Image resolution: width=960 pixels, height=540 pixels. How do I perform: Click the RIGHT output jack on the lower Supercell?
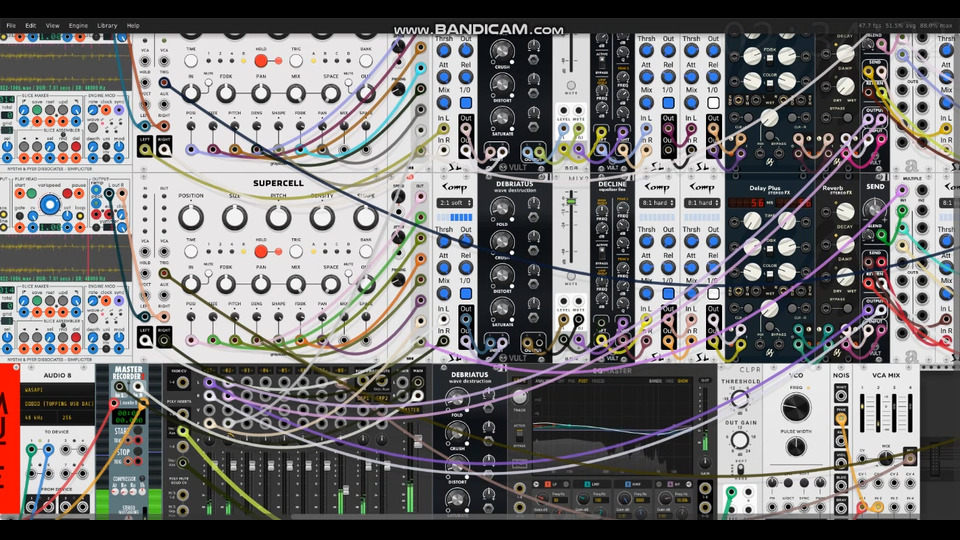(x=164, y=340)
